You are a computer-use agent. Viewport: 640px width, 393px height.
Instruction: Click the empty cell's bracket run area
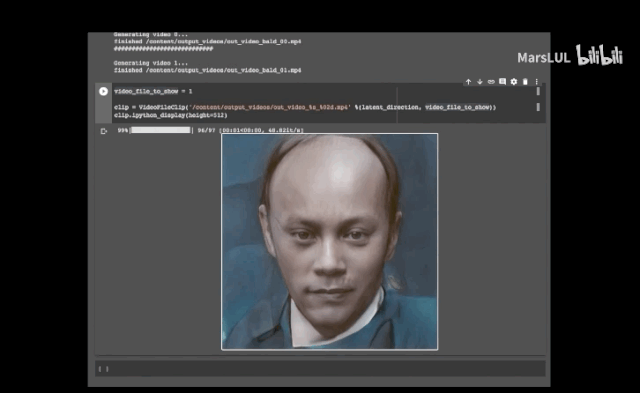tap(104, 369)
